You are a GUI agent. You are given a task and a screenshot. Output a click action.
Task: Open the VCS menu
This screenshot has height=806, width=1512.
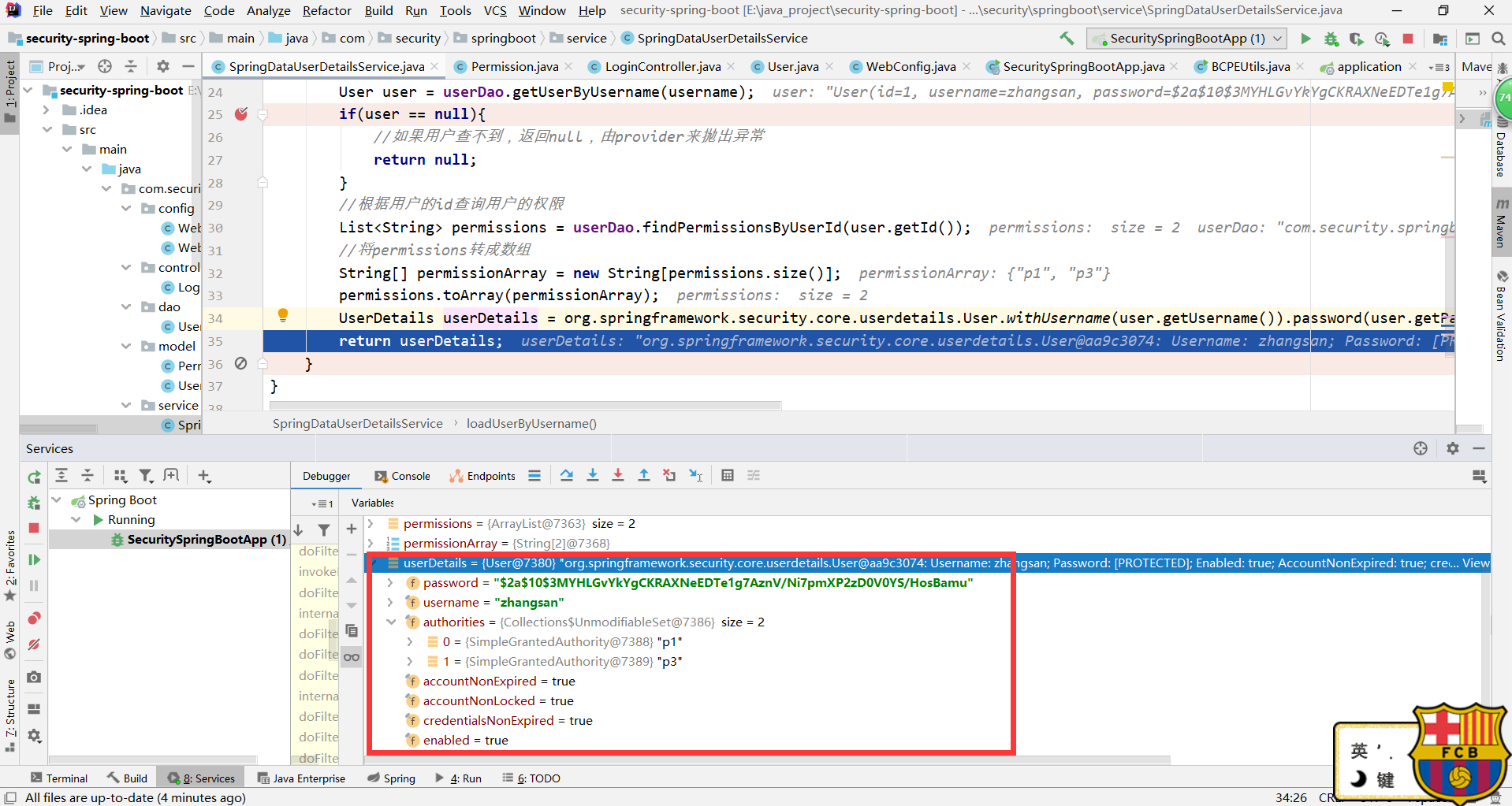tap(495, 10)
